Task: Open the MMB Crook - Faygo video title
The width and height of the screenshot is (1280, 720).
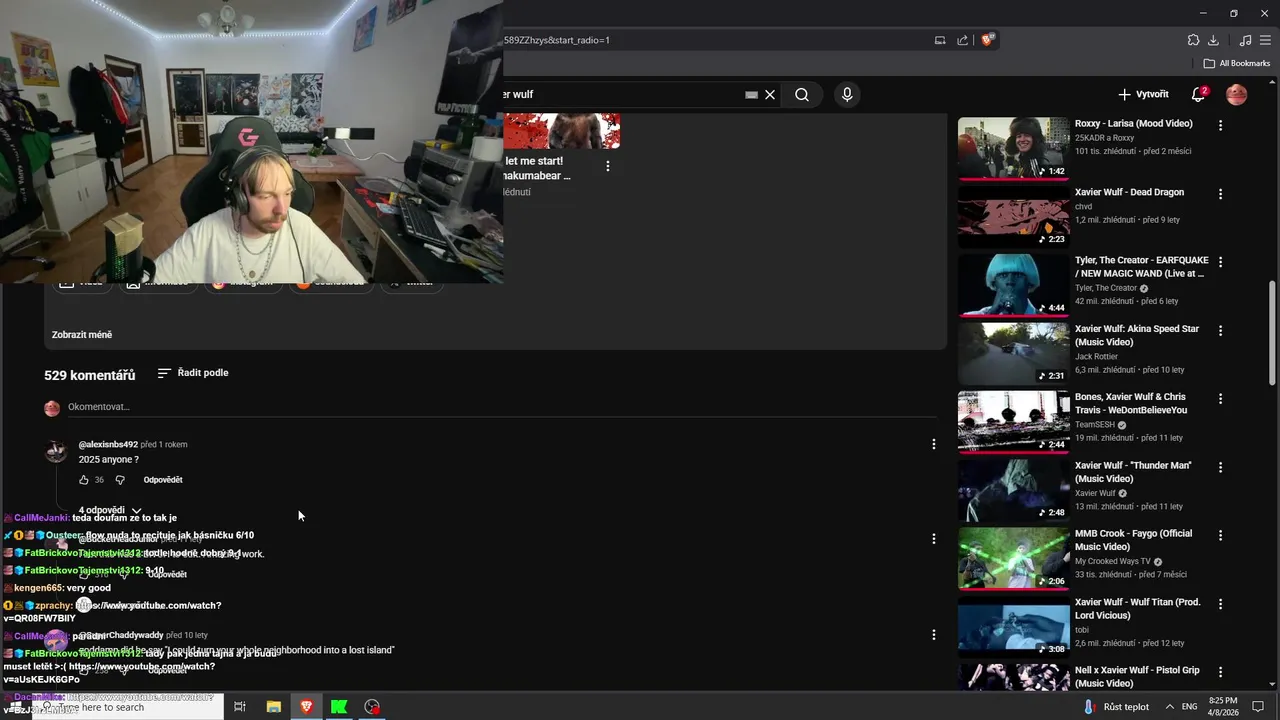Action: [x=1133, y=540]
